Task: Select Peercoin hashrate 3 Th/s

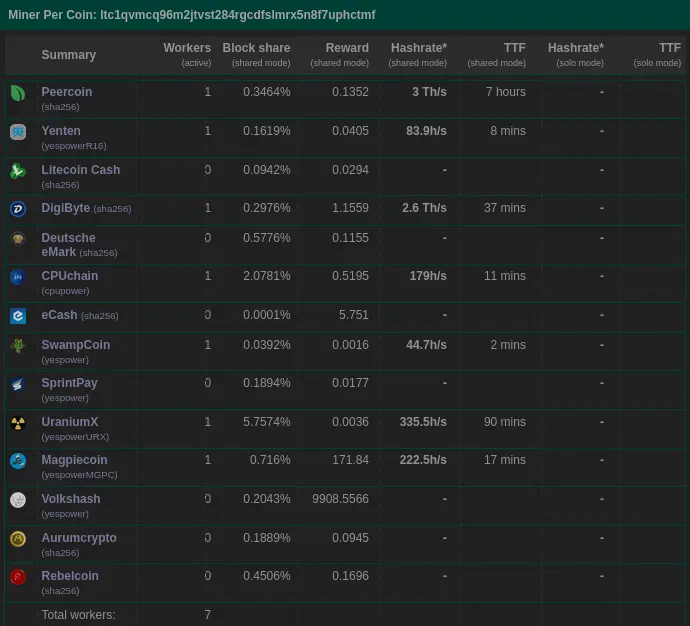Action: (x=429, y=92)
